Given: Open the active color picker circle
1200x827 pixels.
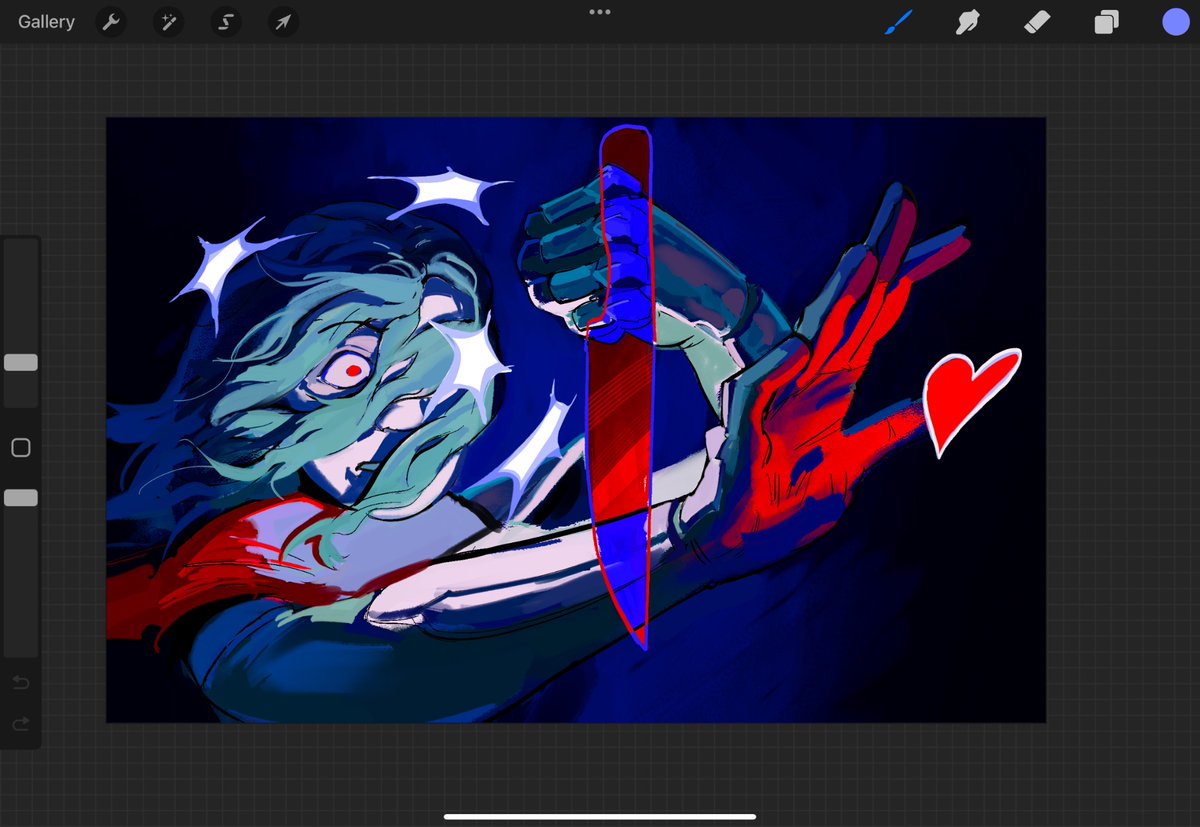Looking at the screenshot, I should [1176, 22].
